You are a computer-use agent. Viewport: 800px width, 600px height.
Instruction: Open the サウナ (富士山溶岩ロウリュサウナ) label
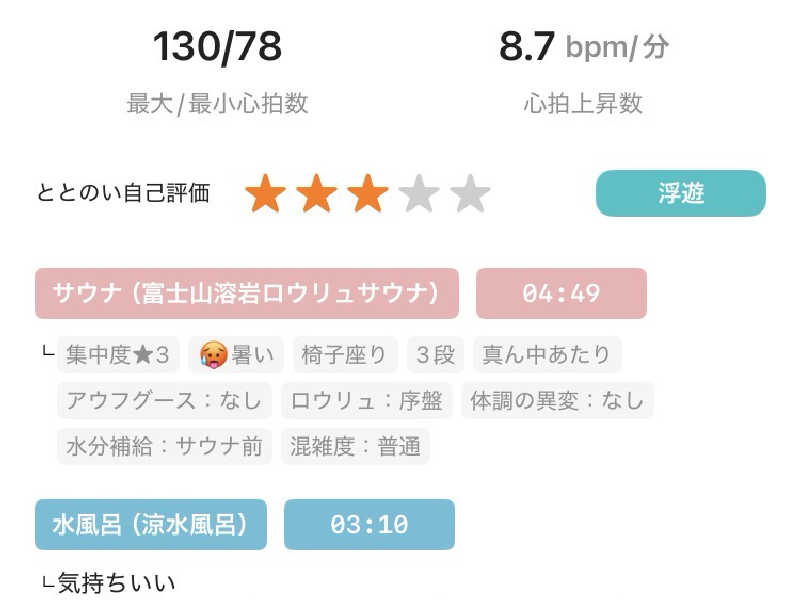point(247,293)
